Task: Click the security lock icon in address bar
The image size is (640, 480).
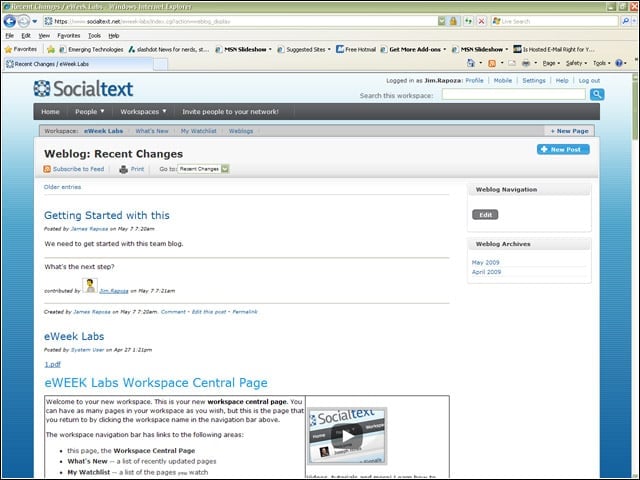Action: [x=453, y=21]
